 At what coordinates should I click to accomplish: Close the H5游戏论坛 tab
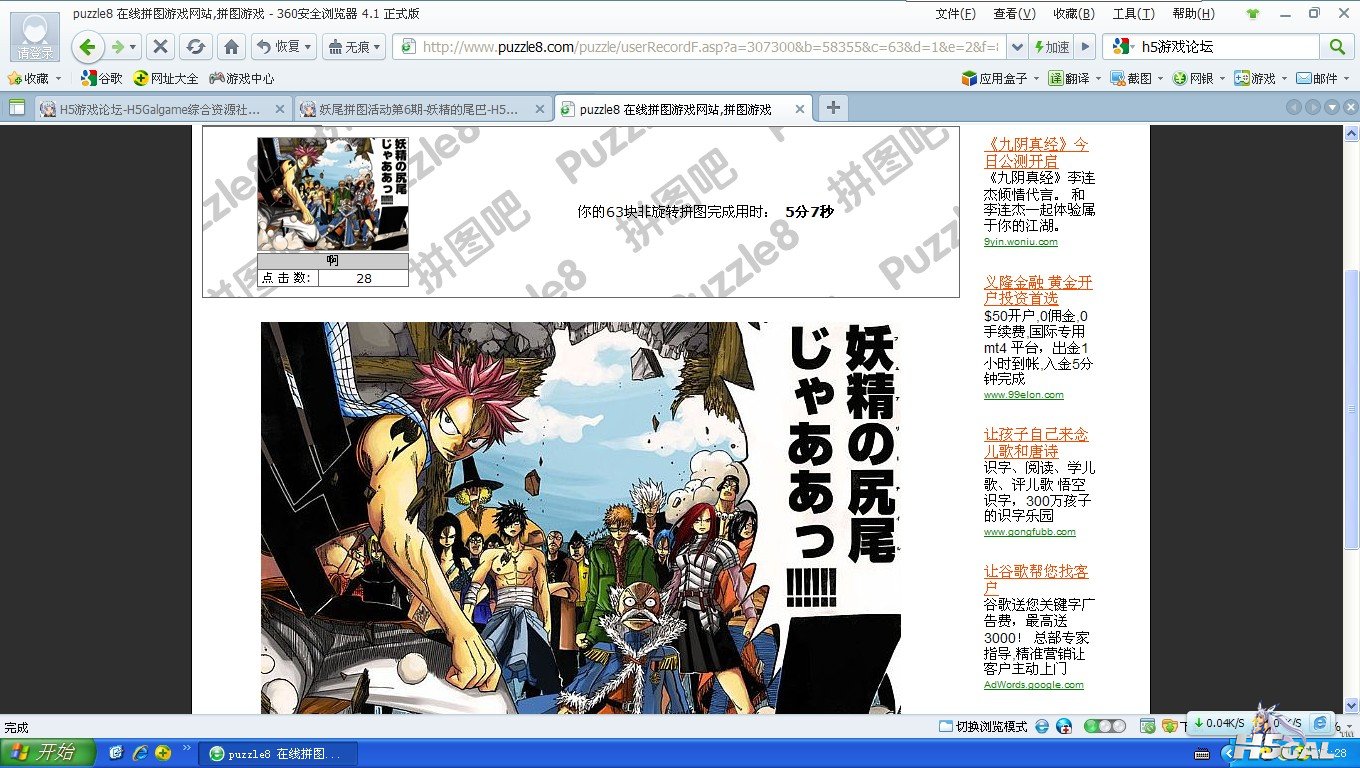[x=280, y=109]
